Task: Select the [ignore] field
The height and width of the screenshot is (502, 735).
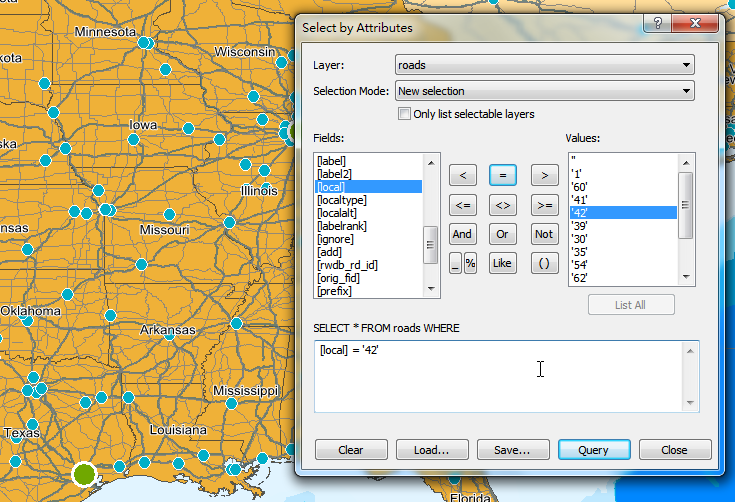Action: (x=368, y=239)
